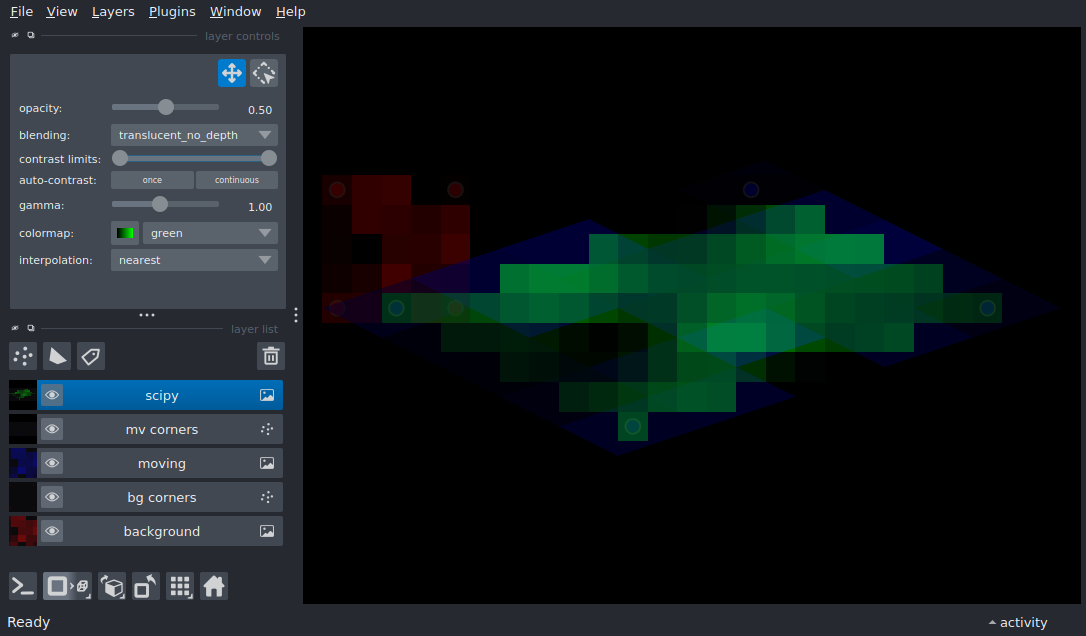The width and height of the screenshot is (1086, 636).
Task: Hide the moving layer
Action: click(x=52, y=463)
